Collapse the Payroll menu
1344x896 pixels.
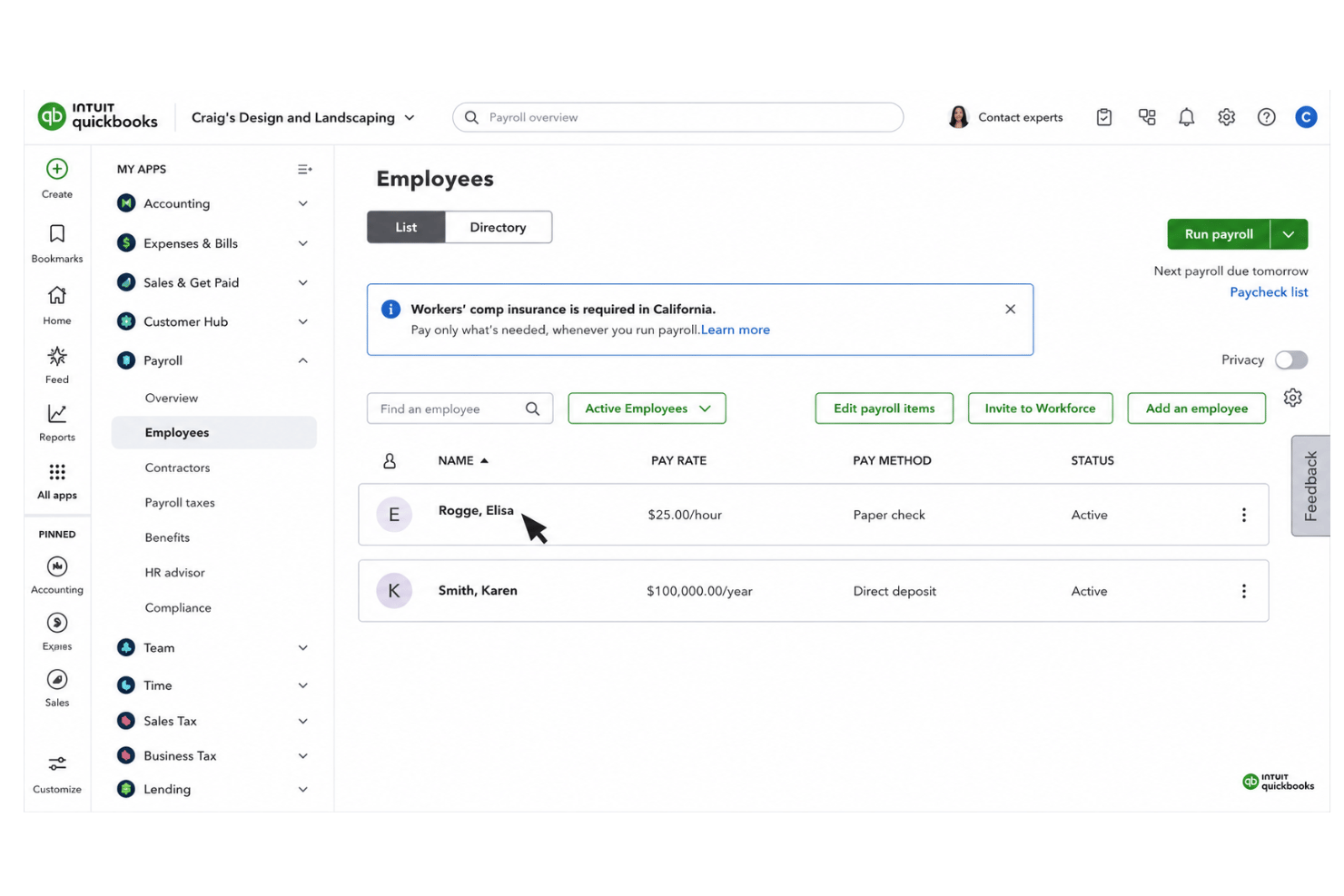tap(303, 361)
